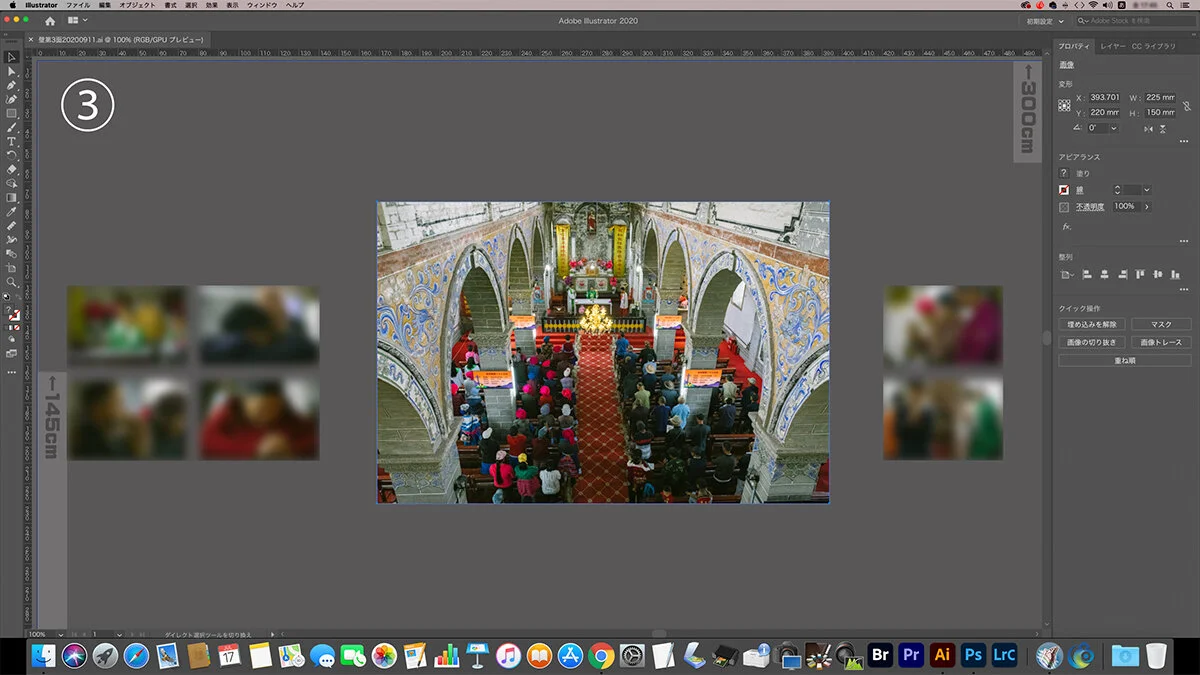The width and height of the screenshot is (1200, 675).
Task: Select the Eyedropper tool
Action: [12, 212]
